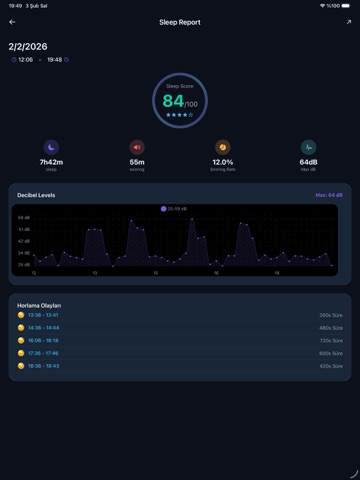
Task: Tap the star rating under the score
Action: [x=180, y=115]
